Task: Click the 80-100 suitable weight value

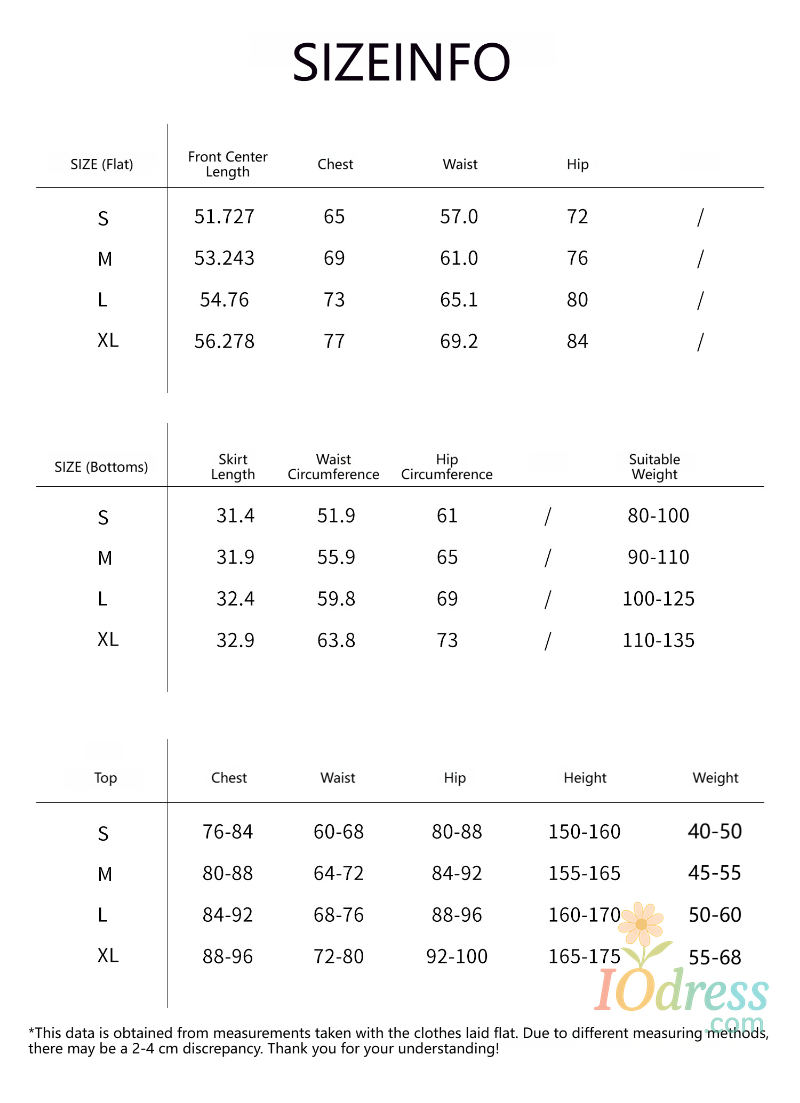Action: [658, 516]
